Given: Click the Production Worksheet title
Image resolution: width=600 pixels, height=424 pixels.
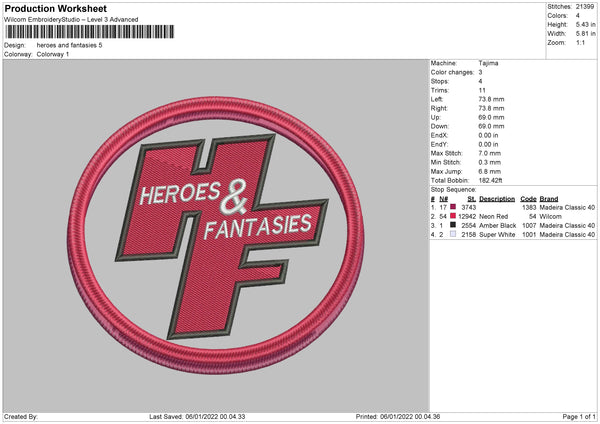Looking at the screenshot, I should (x=55, y=8).
